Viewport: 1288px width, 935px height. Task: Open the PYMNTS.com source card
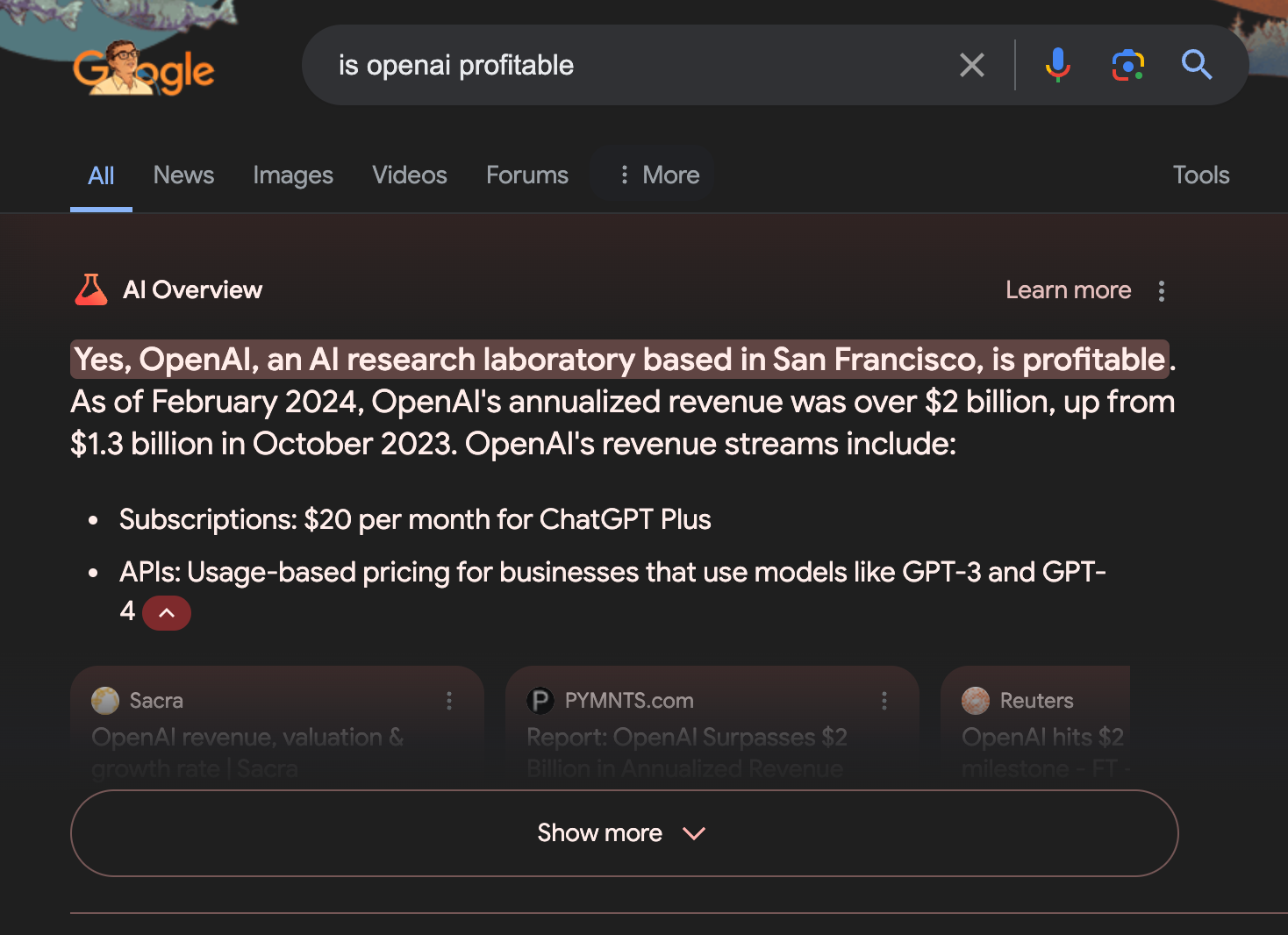pyautogui.click(x=712, y=726)
